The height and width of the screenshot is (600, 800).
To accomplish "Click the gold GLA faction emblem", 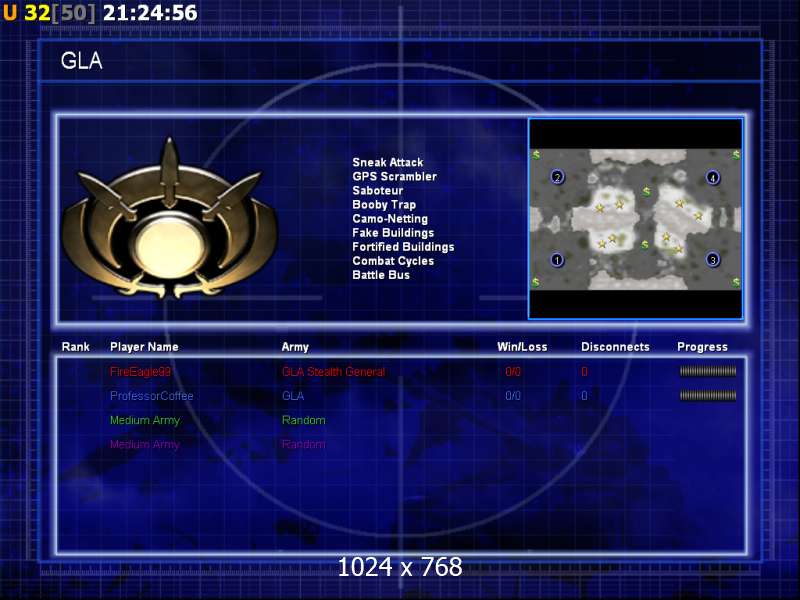I will point(171,219).
